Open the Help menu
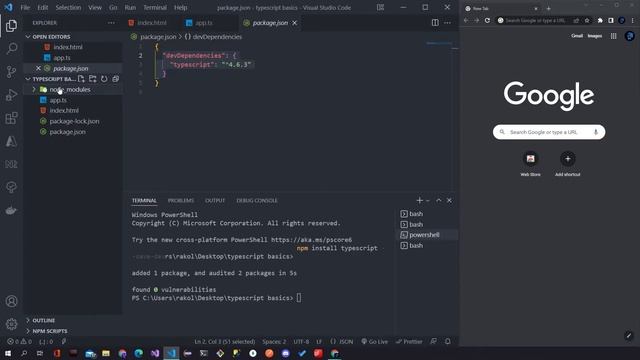The height and width of the screenshot is (360, 640). click(180, 7)
